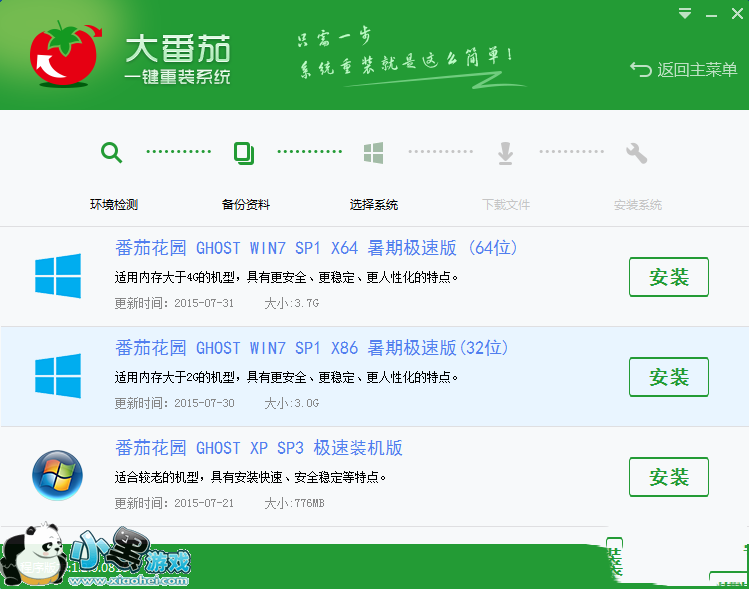749x589 pixels.
Task: Install the GHOST XP SP3 system
Action: tap(669, 477)
